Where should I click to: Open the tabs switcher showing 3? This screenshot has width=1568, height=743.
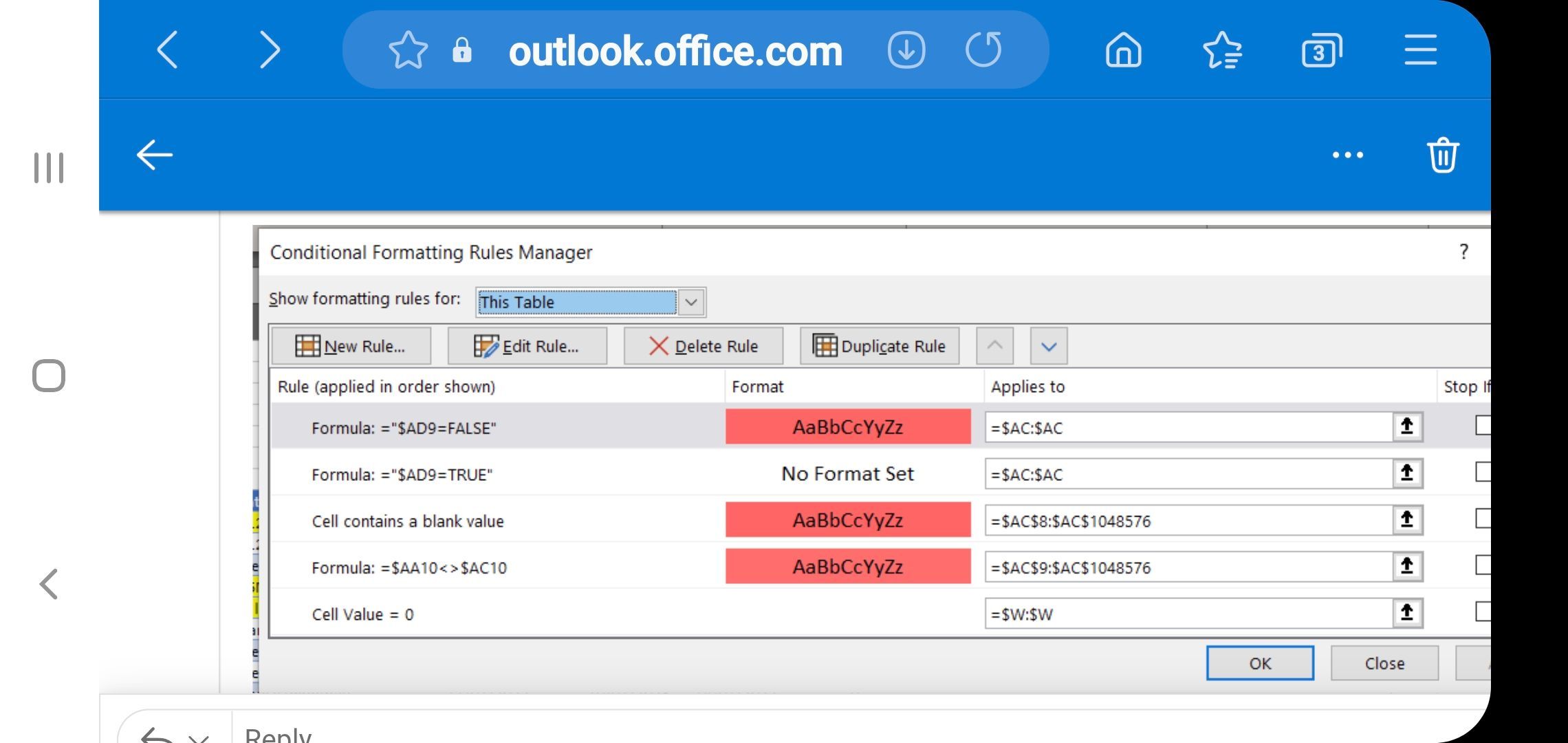(1321, 50)
